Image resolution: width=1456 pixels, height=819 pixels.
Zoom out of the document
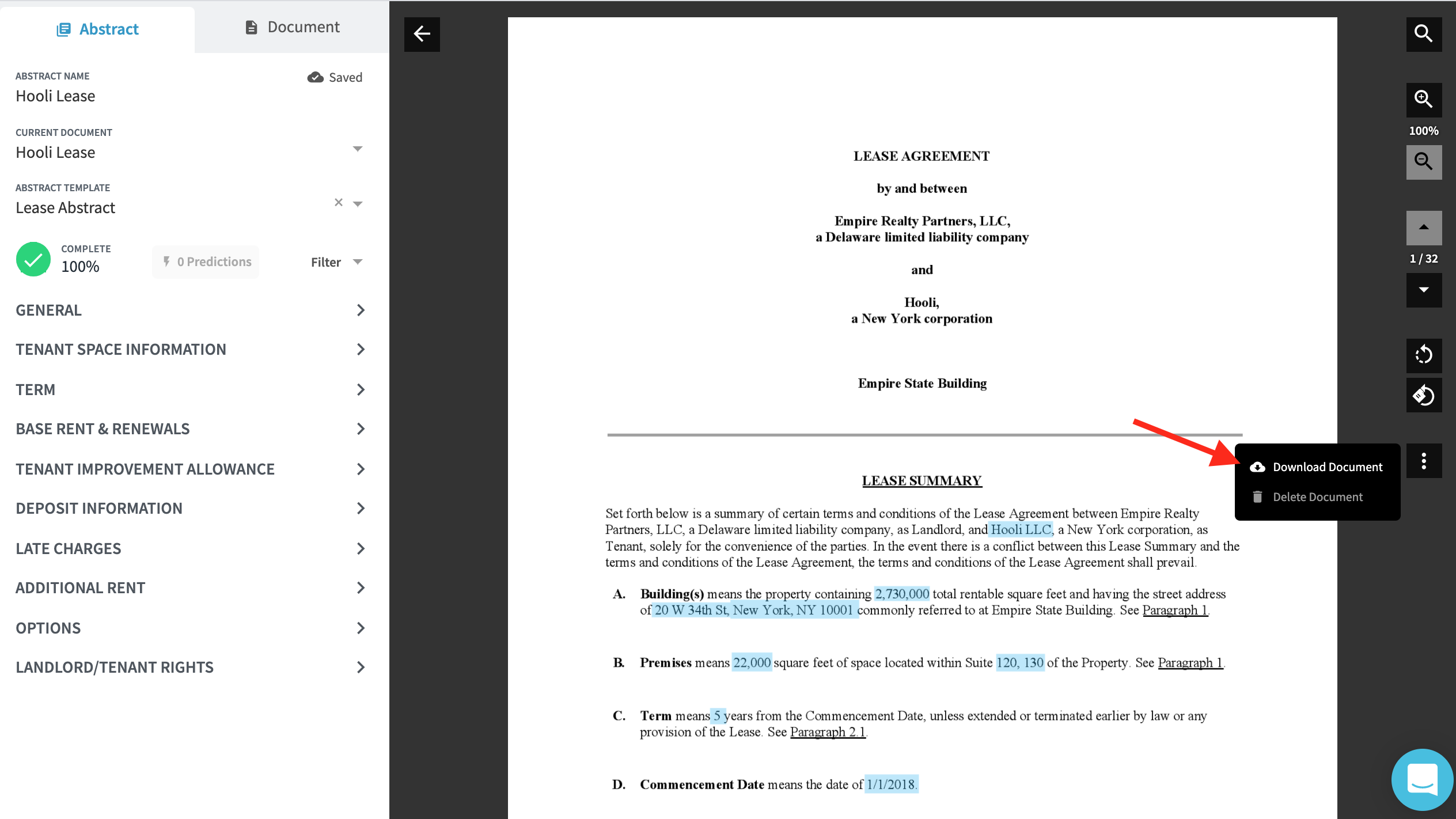point(1423,162)
